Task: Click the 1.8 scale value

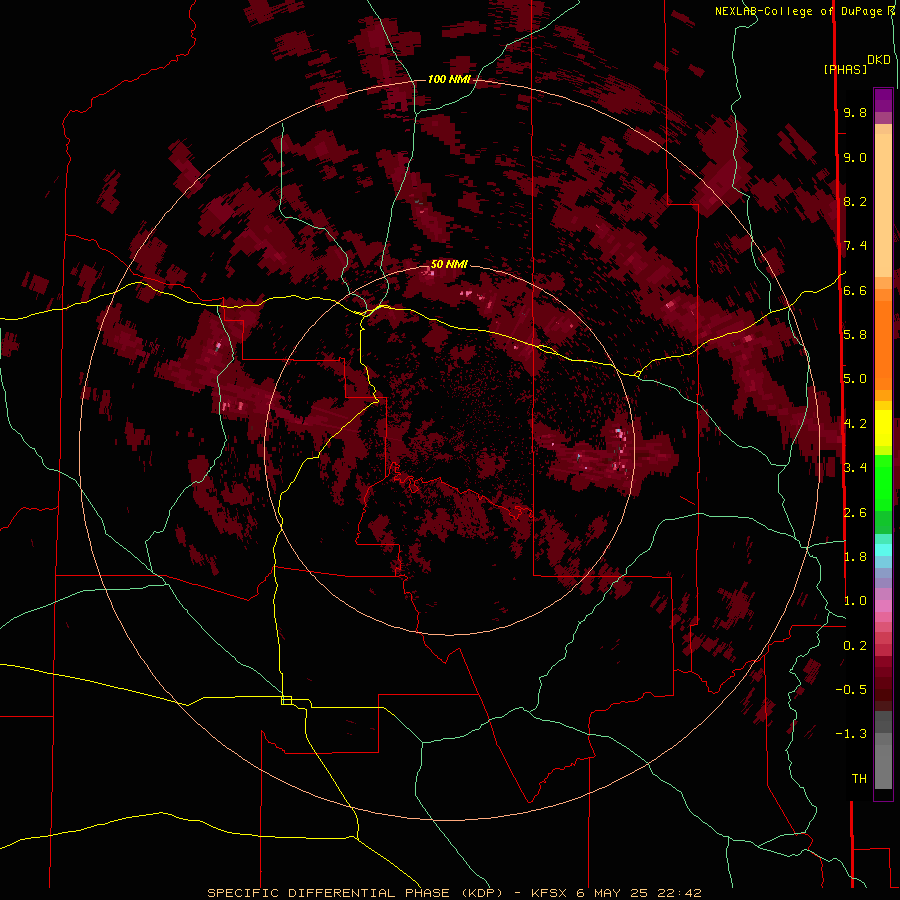Action: coord(855,557)
